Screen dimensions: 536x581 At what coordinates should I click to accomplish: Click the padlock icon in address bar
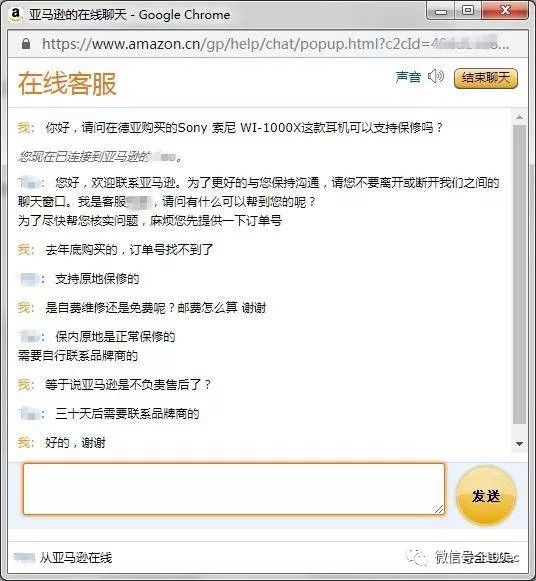(26, 44)
